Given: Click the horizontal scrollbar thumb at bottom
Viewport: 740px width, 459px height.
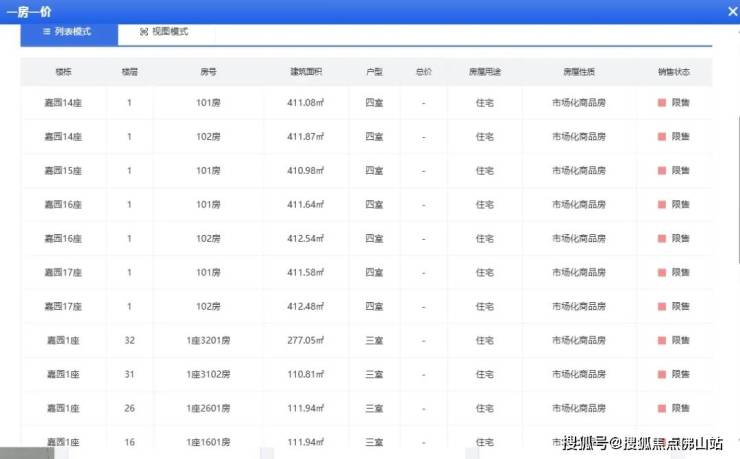Looking at the screenshot, I should 27,454.
